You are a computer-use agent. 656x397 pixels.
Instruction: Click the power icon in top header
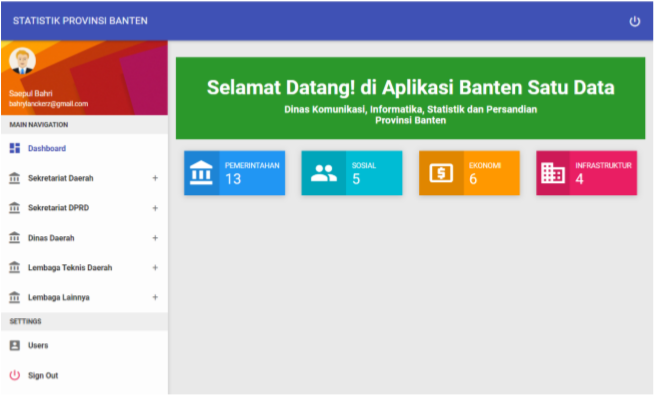click(634, 21)
